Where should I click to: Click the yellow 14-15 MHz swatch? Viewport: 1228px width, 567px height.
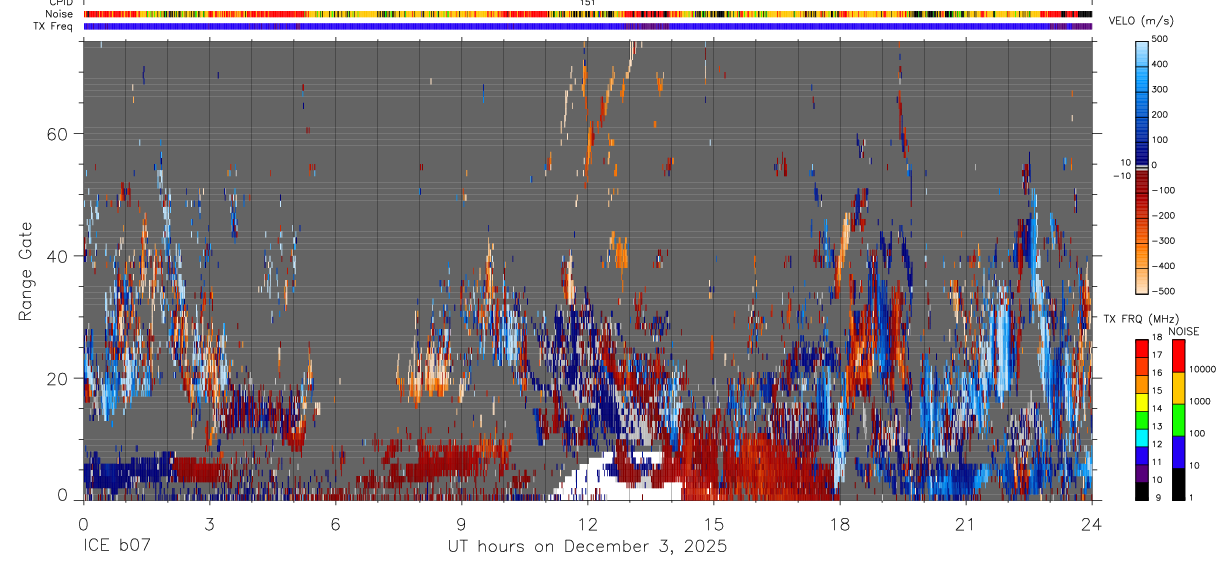[x=1142, y=401]
